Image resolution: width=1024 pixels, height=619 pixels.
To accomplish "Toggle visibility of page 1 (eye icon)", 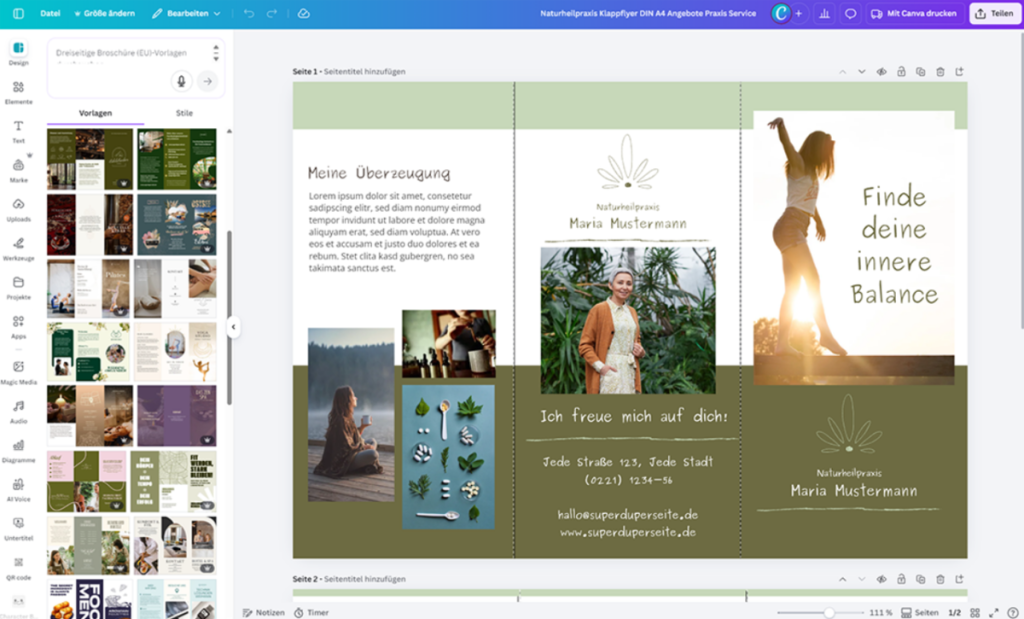I will (x=882, y=72).
